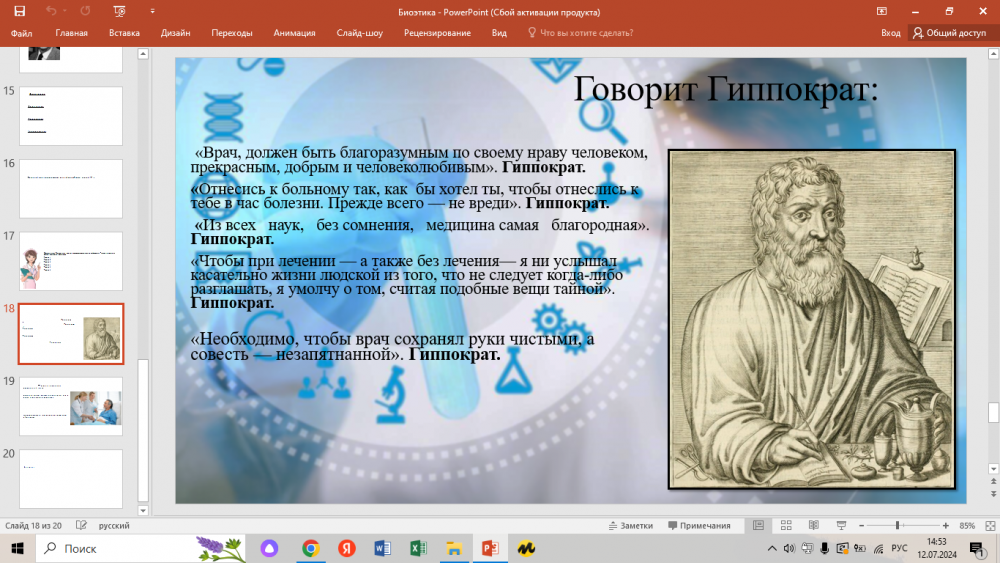This screenshot has width=1000, height=563.
Task: Click the Вход sign-in link
Action: pyautogui.click(x=890, y=33)
